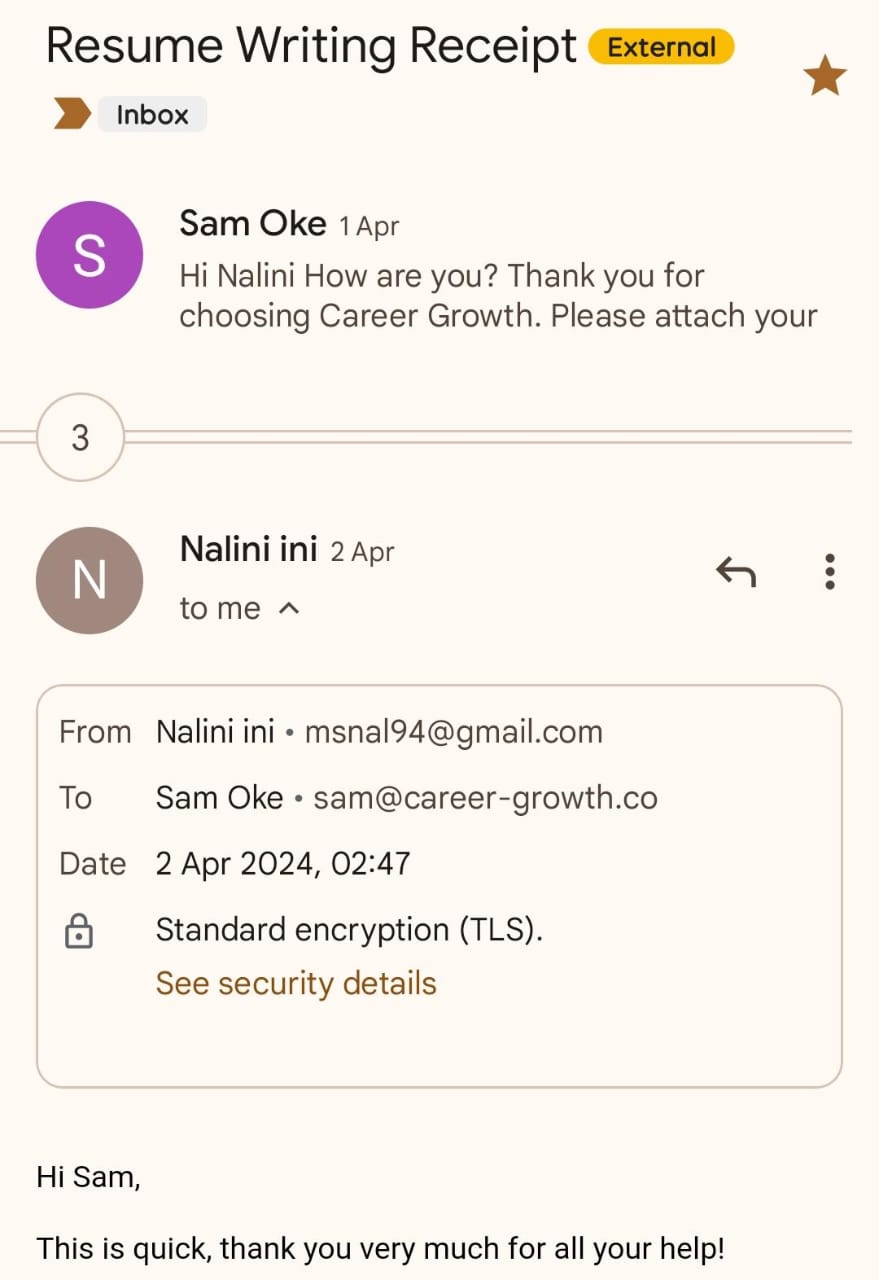Expand the 3 hidden messages

pos(80,437)
